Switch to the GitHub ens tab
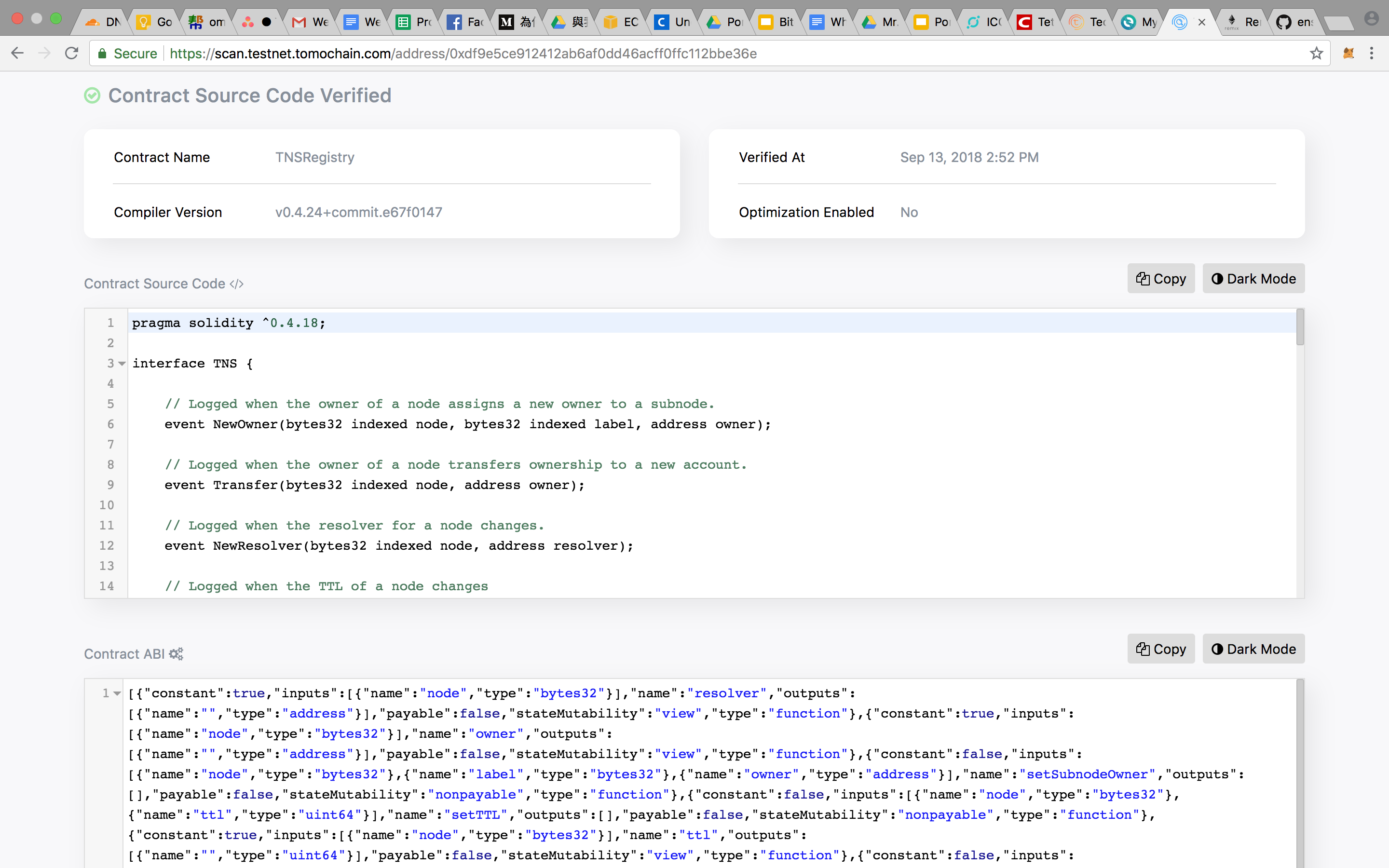Viewport: 1389px width, 868px height. [1295, 22]
